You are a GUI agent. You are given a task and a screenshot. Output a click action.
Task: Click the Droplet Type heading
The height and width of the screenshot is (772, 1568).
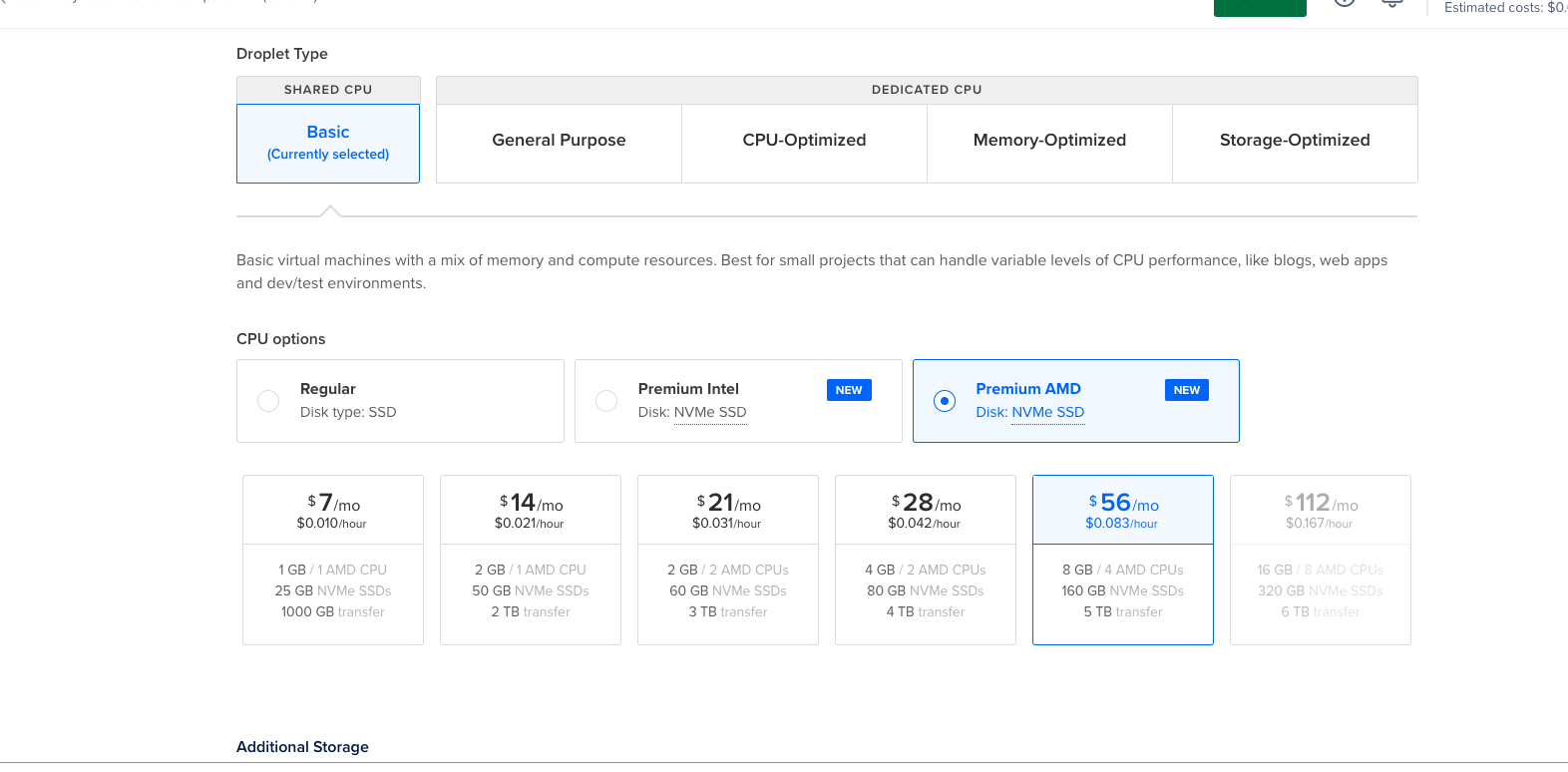pyautogui.click(x=282, y=54)
